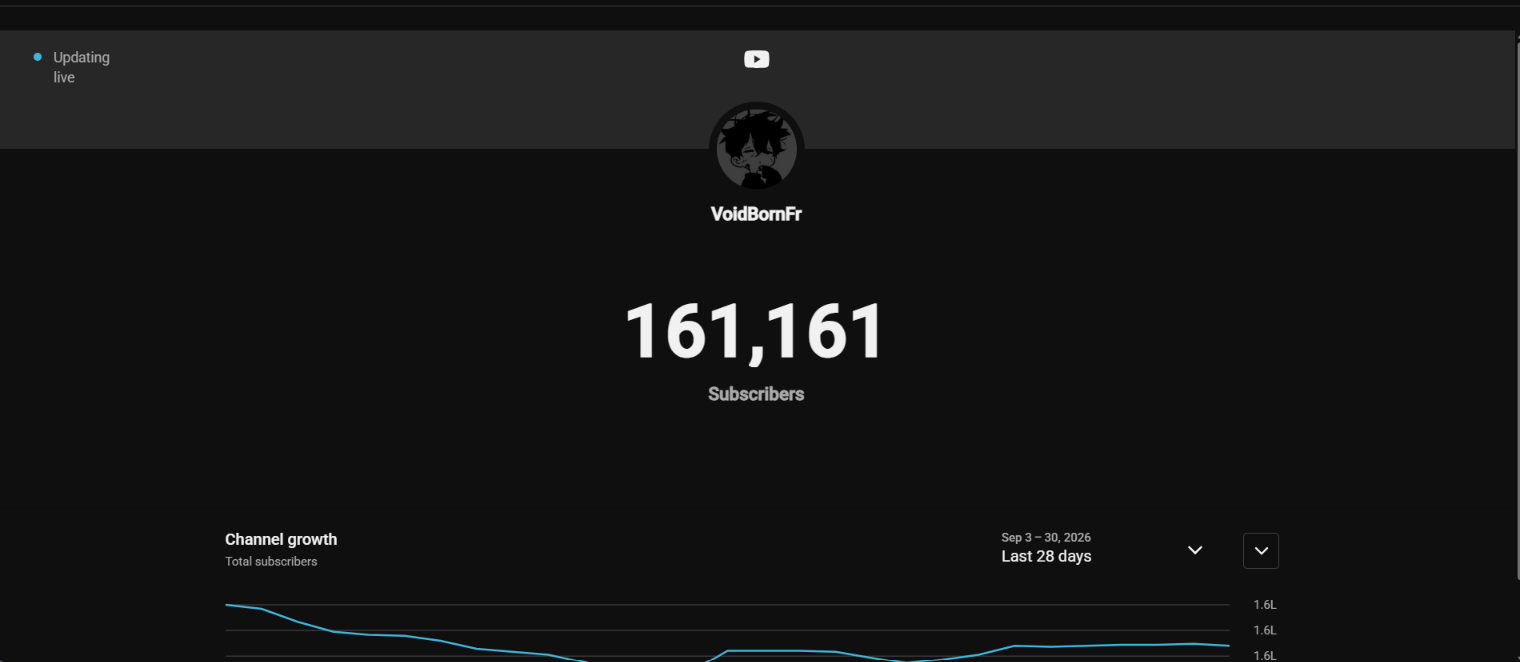This screenshot has height=662, width=1520.
Task: Open the VoidBornFr channel avatar
Action: click(x=757, y=149)
